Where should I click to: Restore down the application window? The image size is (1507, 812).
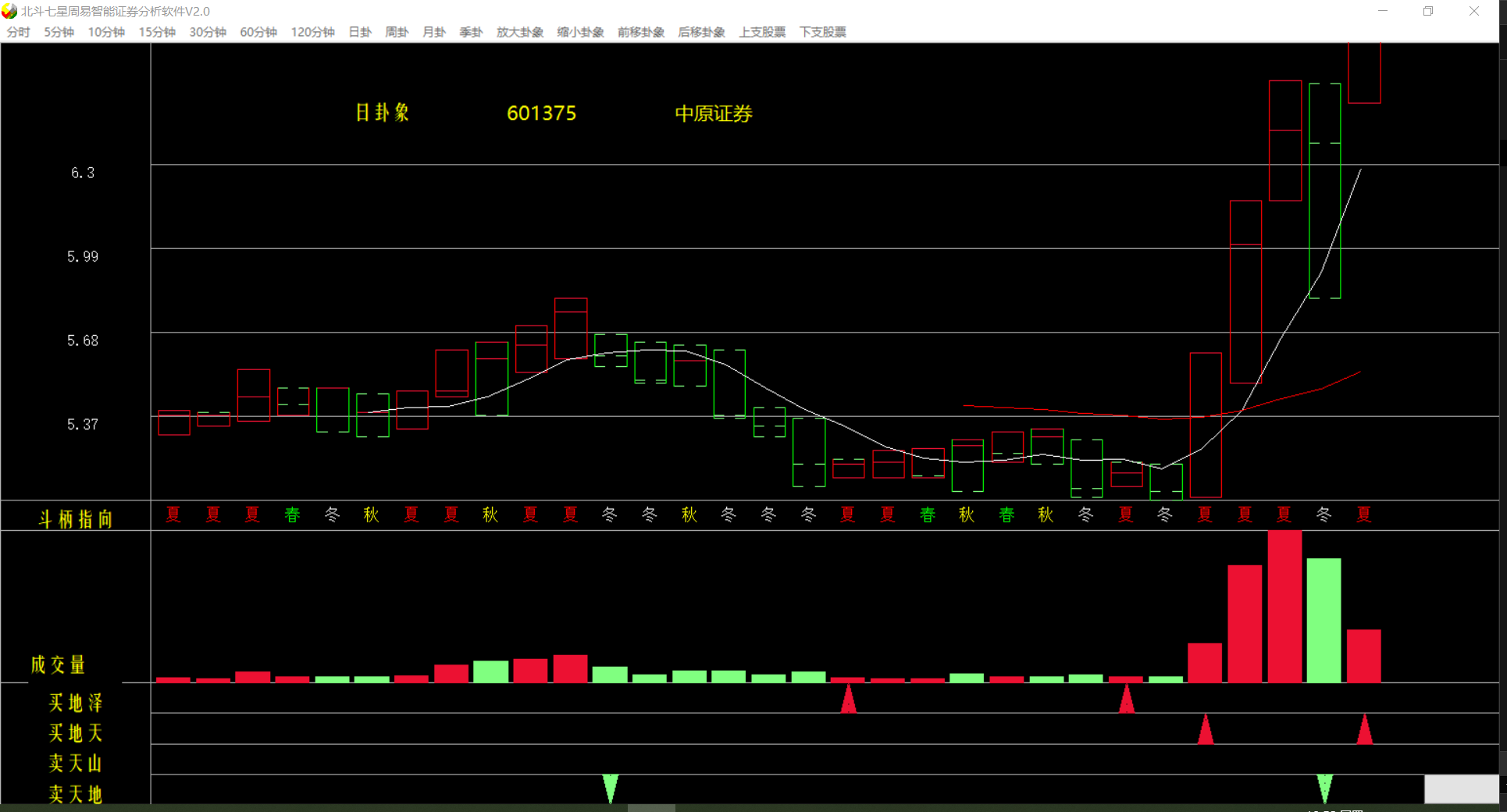coord(1428,11)
